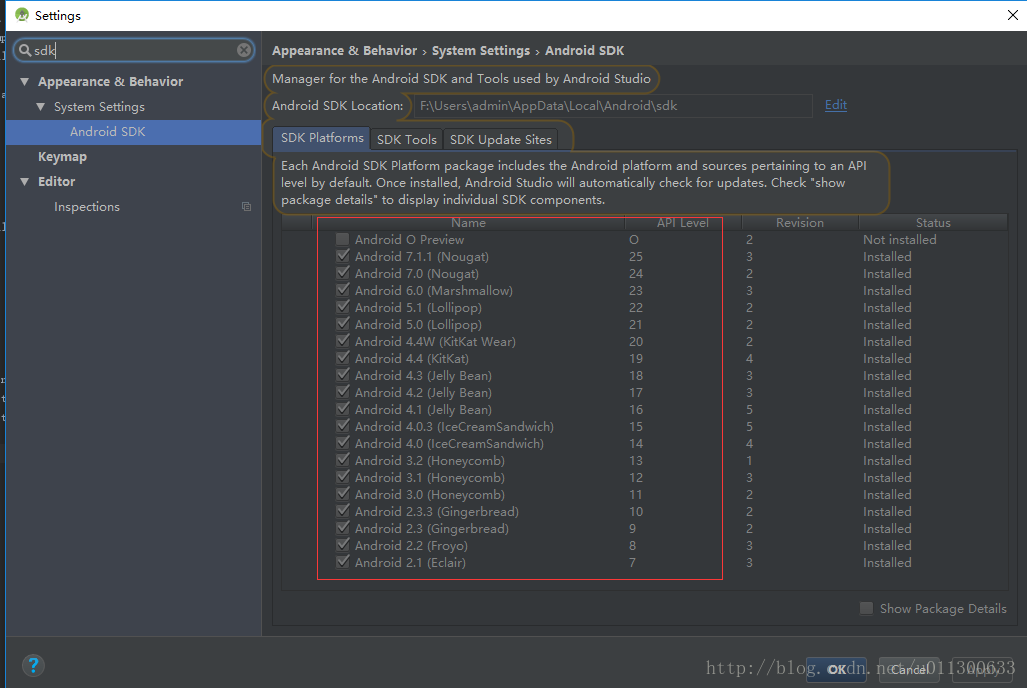
Task: Click System Settings in breadcrumb
Action: tap(481, 50)
